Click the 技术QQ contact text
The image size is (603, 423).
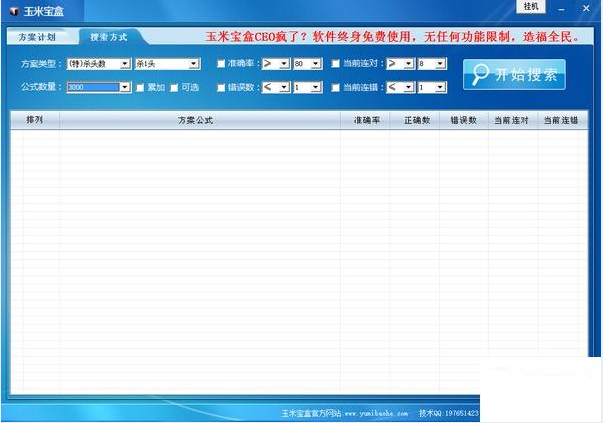[x=449, y=413]
